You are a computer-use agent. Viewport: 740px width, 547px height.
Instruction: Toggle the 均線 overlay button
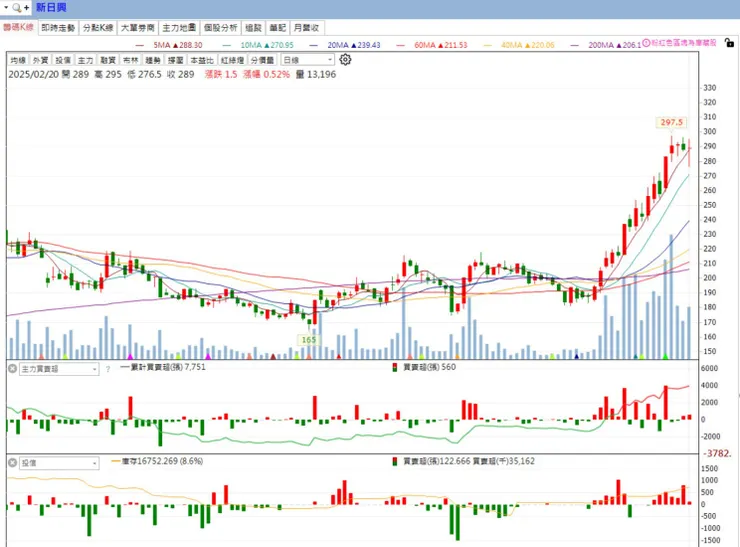(18, 60)
